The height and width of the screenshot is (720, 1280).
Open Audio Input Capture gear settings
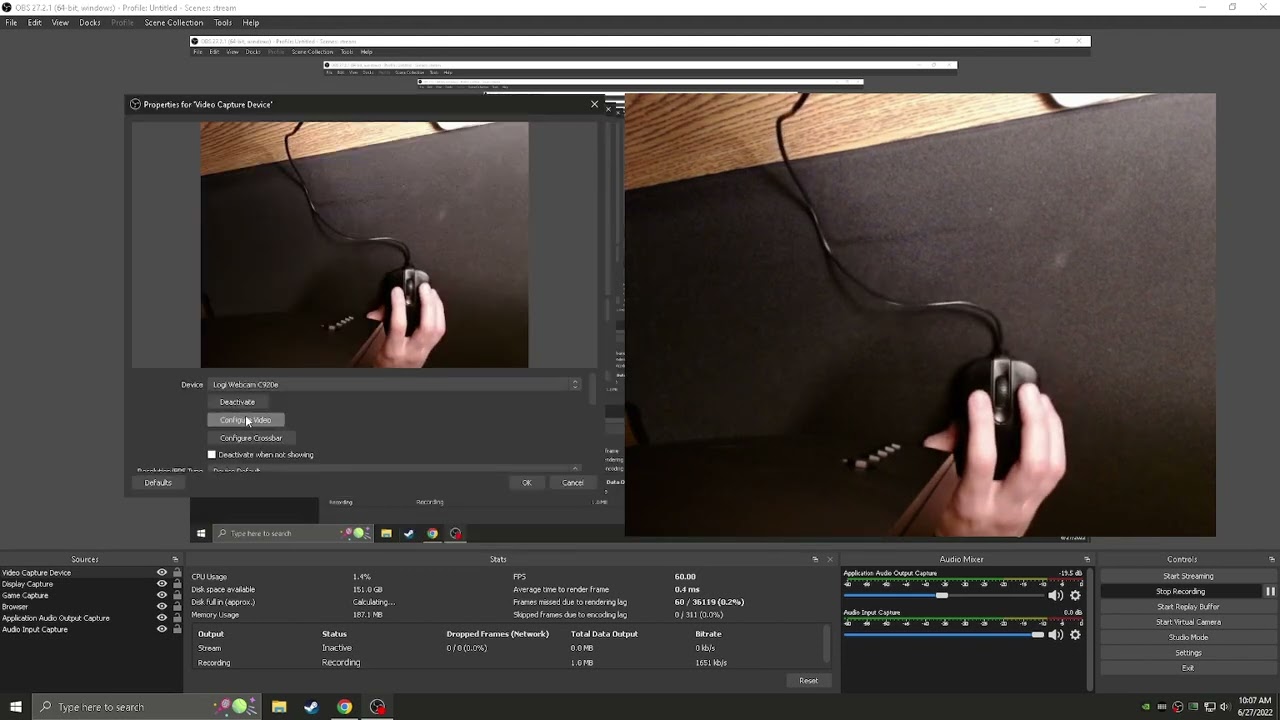[x=1076, y=635]
